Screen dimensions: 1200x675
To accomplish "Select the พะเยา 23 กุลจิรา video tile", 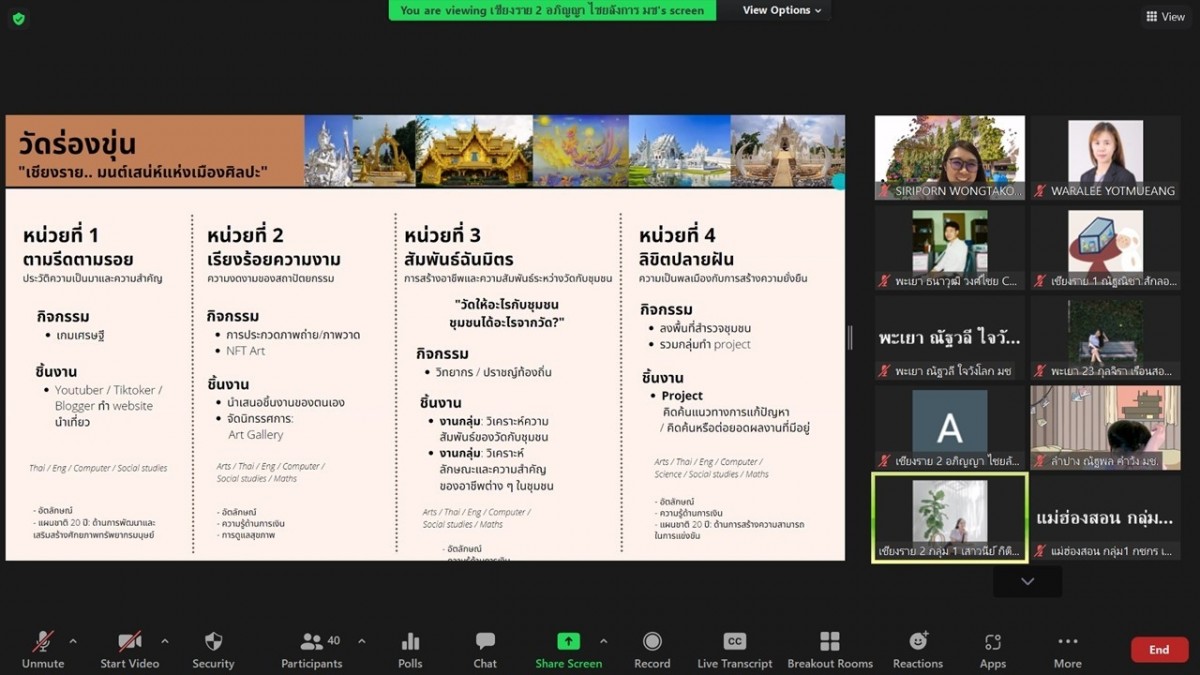I will 1106,338.
